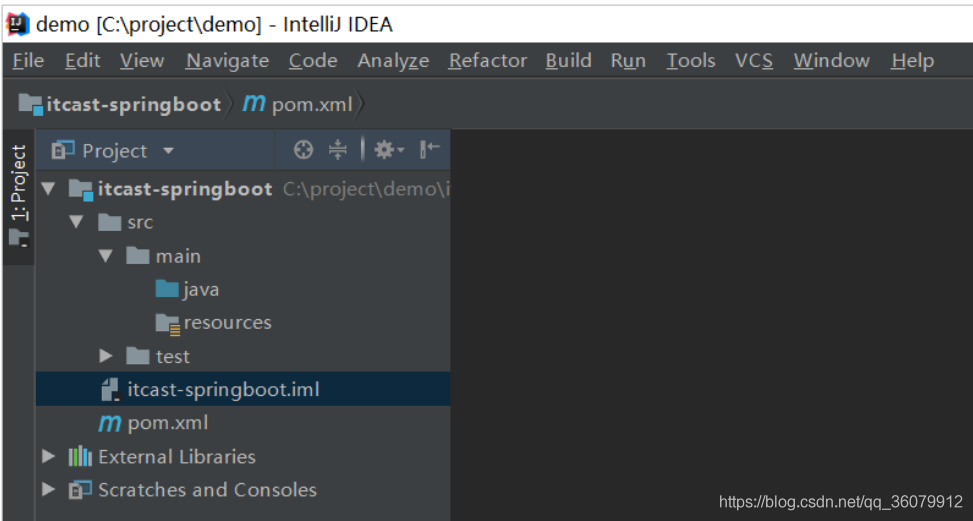Screen dimensions: 973x521
Task: Click the IntelliJ IDEA logo in title bar
Action: [x=18, y=24]
